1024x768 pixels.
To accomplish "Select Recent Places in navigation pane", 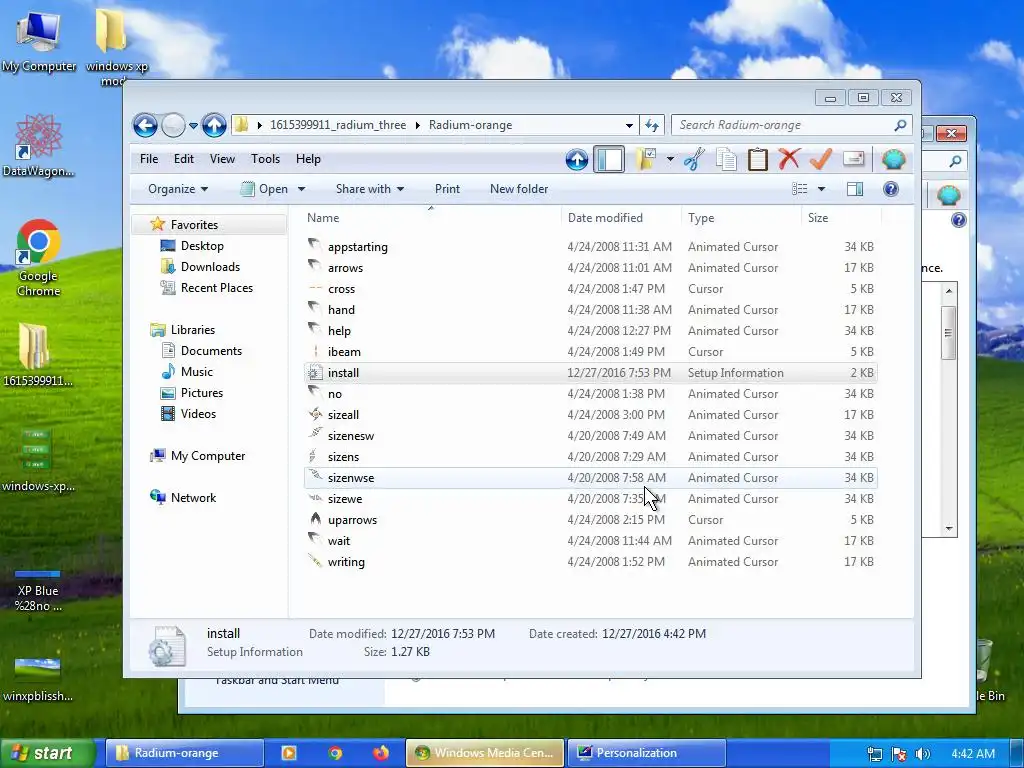I will click(216, 287).
